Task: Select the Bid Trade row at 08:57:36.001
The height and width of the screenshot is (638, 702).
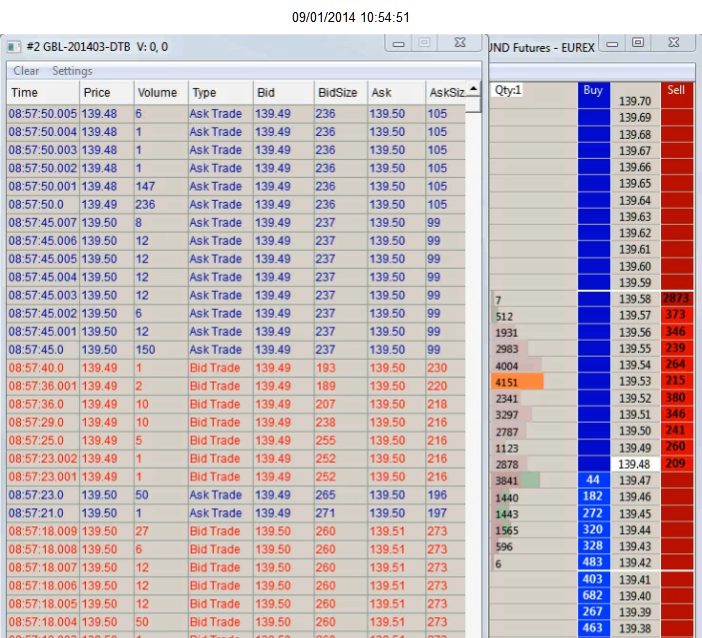Action: point(236,386)
